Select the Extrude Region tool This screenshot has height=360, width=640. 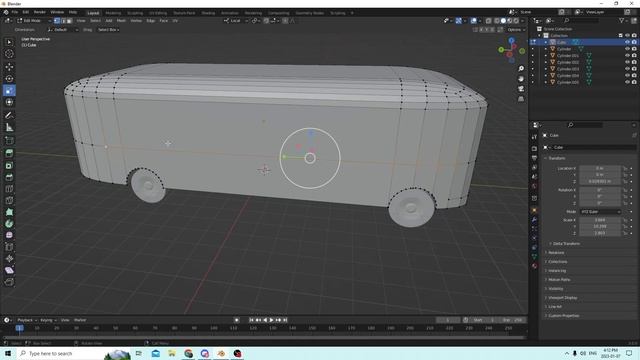tap(9, 153)
